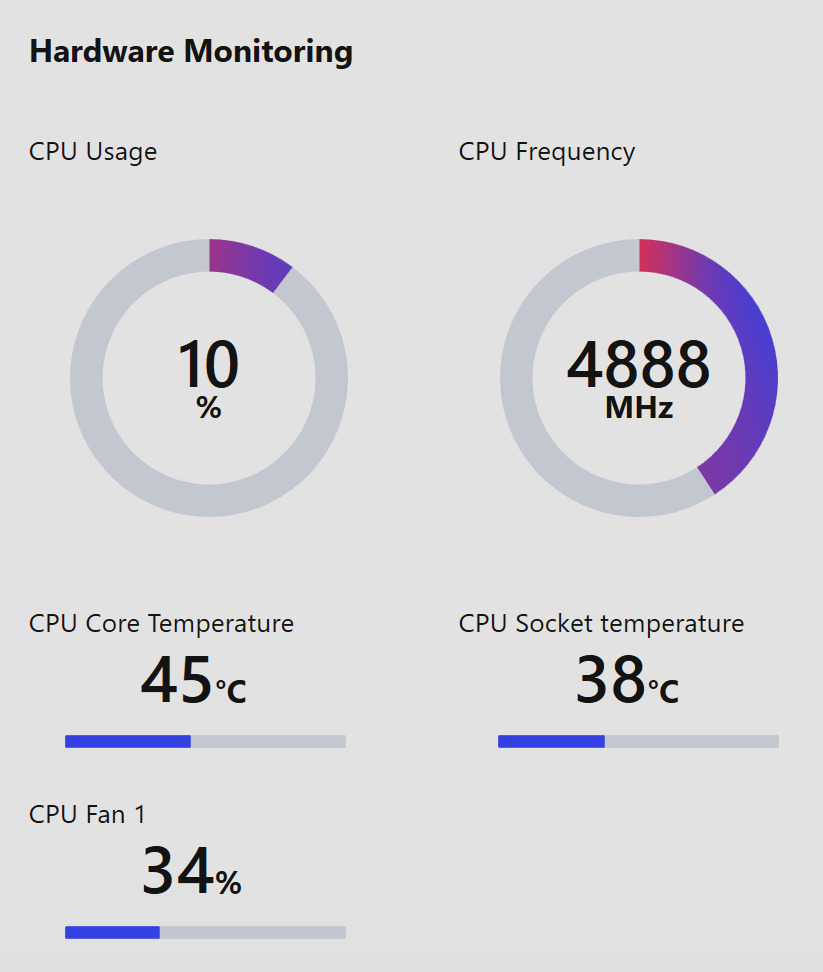Click the 10 value in CPU Usage gauge
This screenshot has width=823, height=972.
(208, 365)
